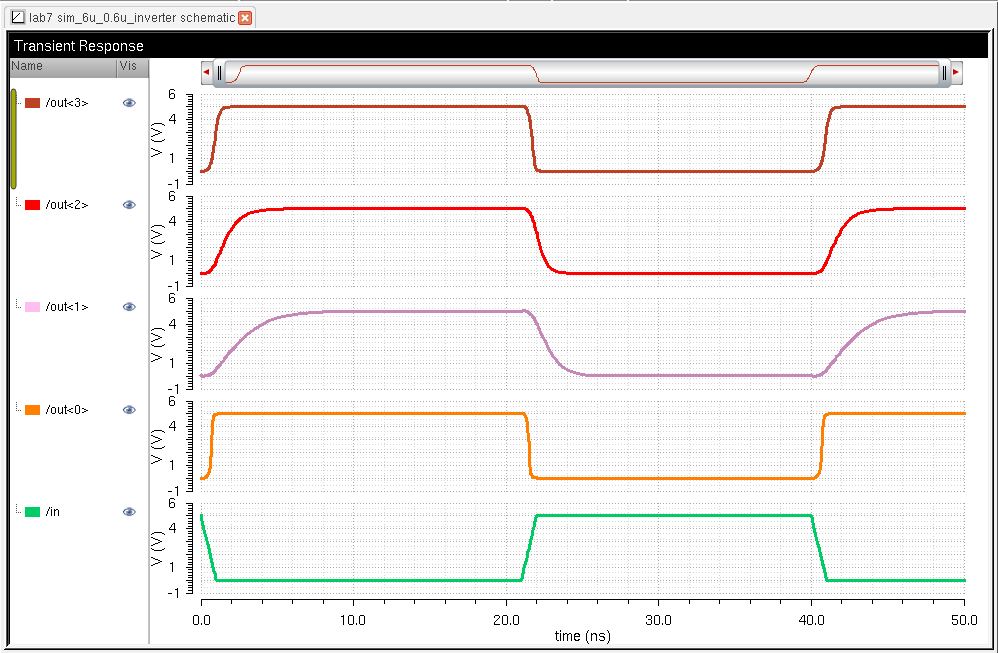Click the /out<0> orange color swatch
The height and width of the screenshot is (653, 998).
(x=32, y=410)
